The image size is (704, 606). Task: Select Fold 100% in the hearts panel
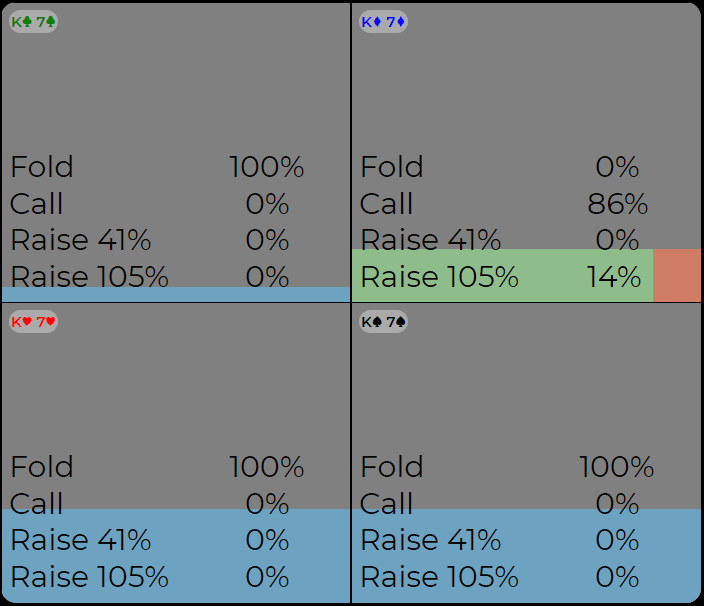point(157,467)
